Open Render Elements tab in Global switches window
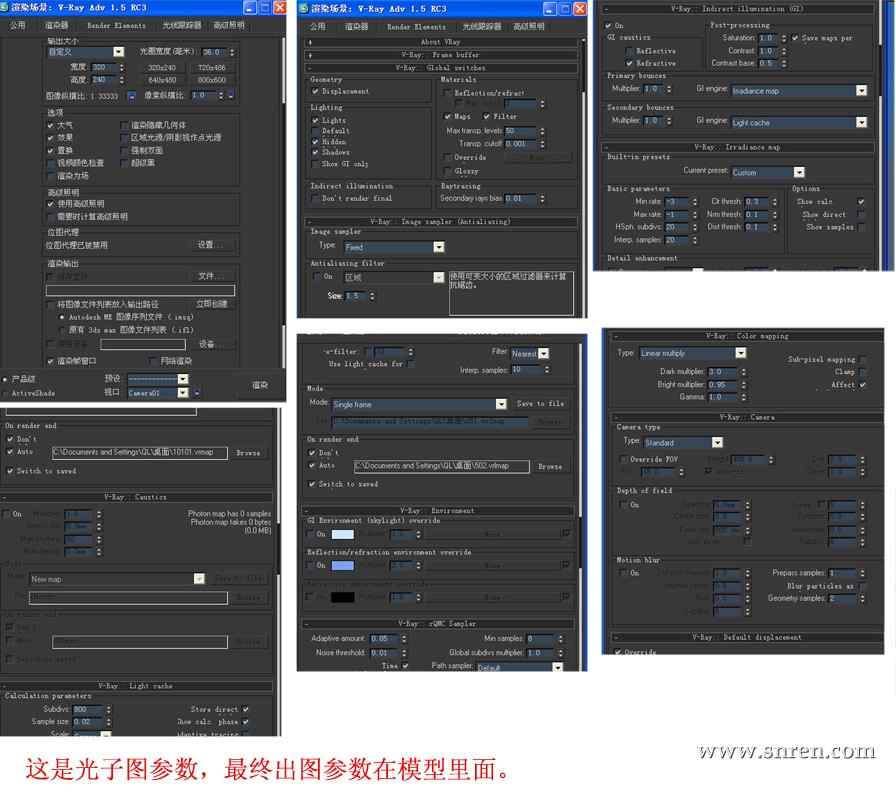896x795 pixels. pos(416,27)
